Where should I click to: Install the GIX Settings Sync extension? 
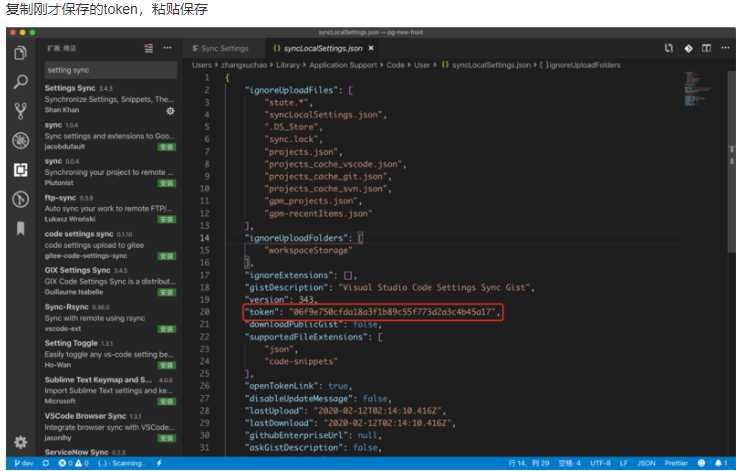pyautogui.click(x=166, y=293)
